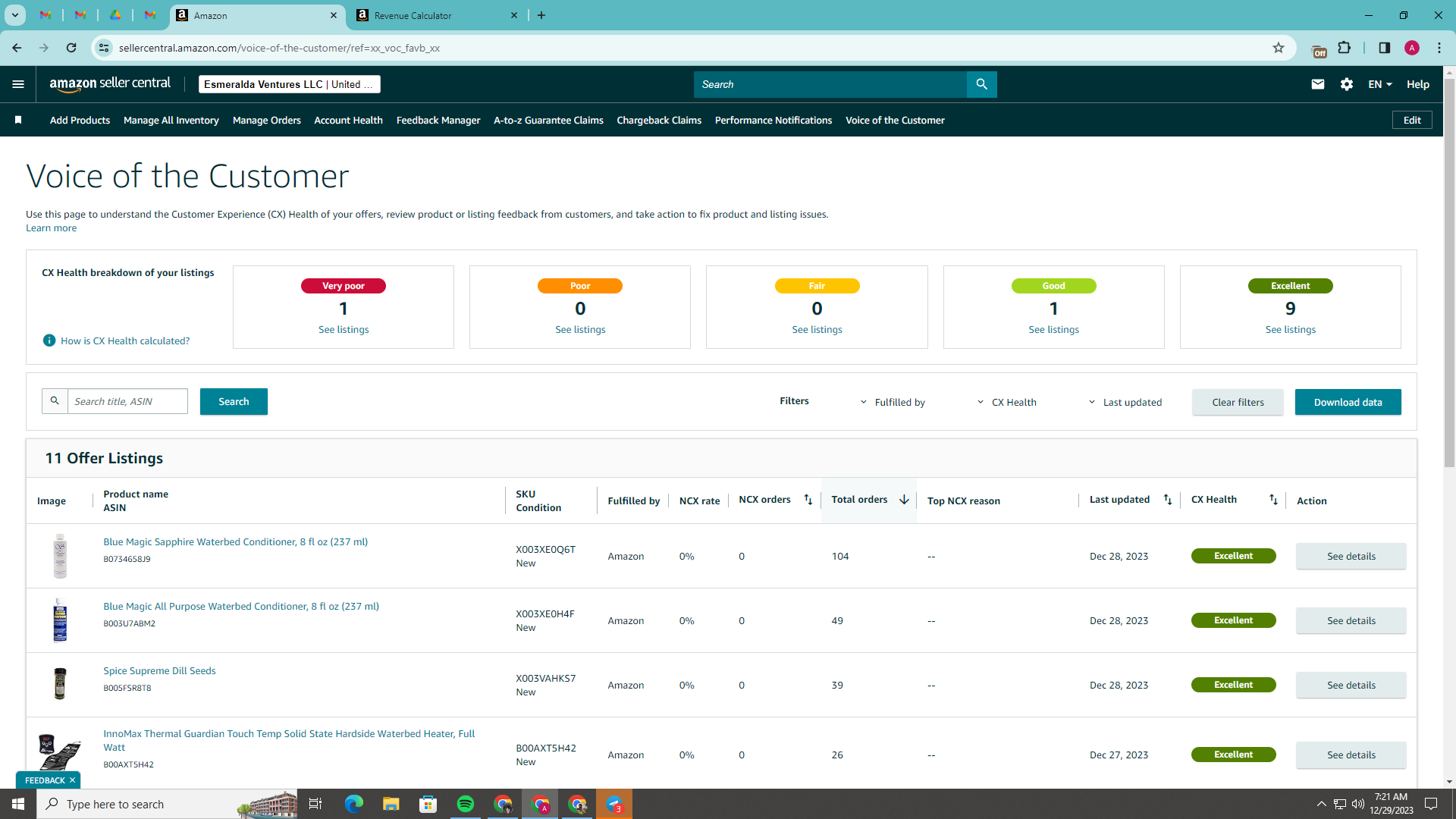Viewport: 1456px width, 819px height.
Task: Open Account Health page
Action: [x=349, y=120]
